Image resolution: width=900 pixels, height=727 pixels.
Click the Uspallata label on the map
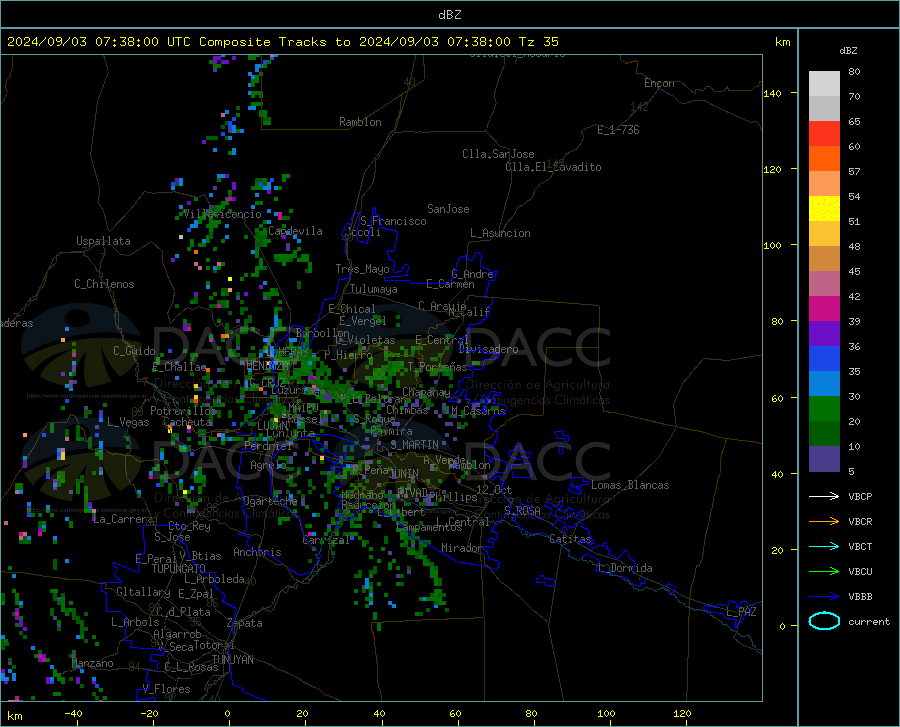click(x=103, y=241)
